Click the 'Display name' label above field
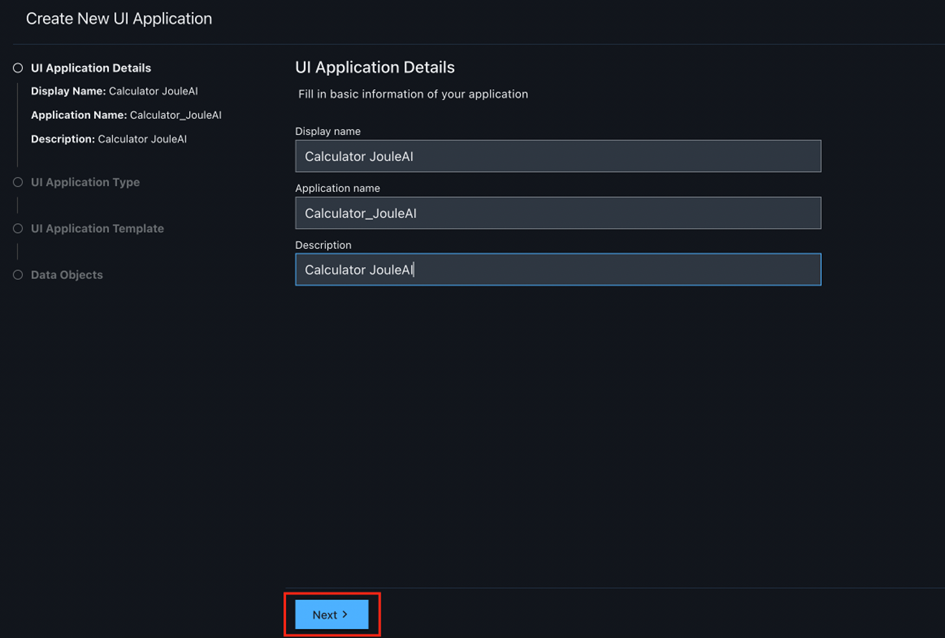The width and height of the screenshot is (945, 638). point(328,131)
